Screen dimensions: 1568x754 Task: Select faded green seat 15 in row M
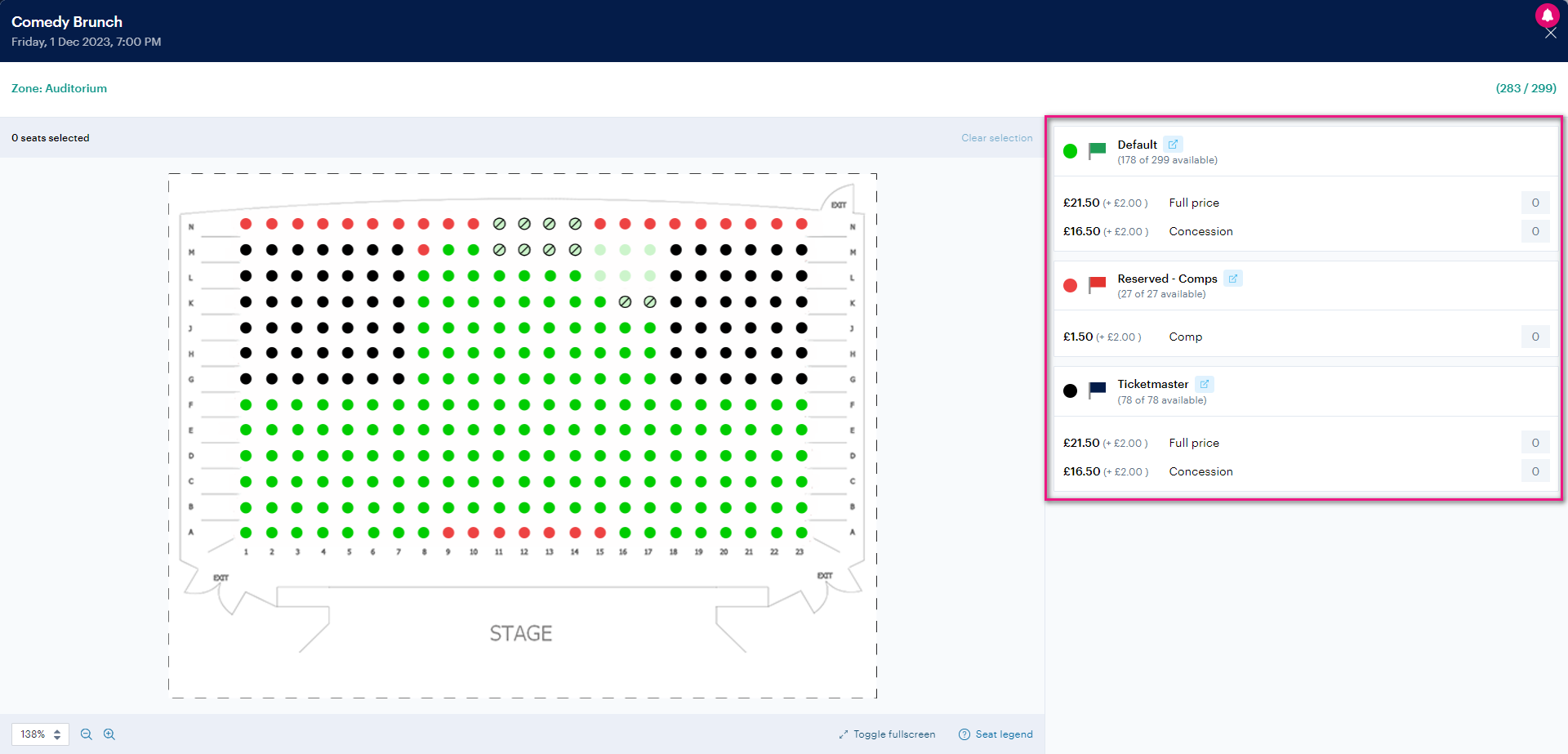pyautogui.click(x=600, y=250)
